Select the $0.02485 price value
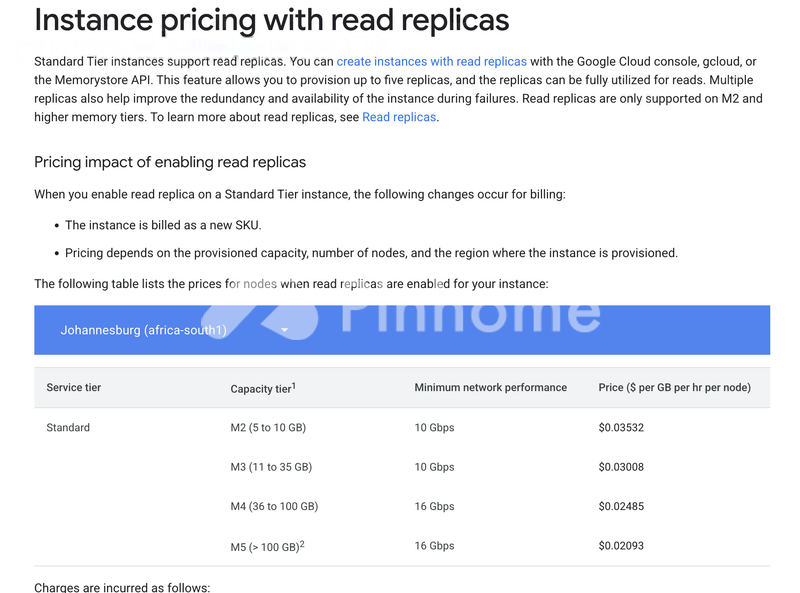This screenshot has width=800, height=593. 622,506
